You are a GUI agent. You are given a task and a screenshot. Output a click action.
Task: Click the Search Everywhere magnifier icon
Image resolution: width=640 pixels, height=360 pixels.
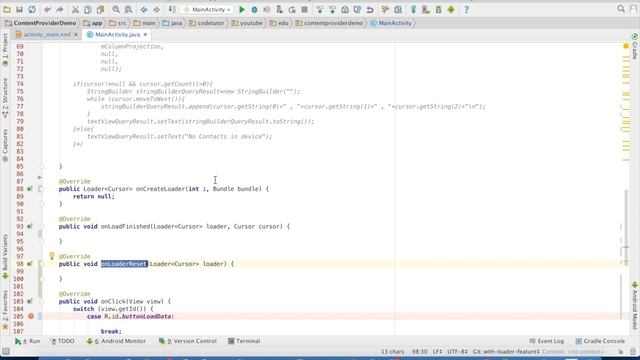pos(621,9)
